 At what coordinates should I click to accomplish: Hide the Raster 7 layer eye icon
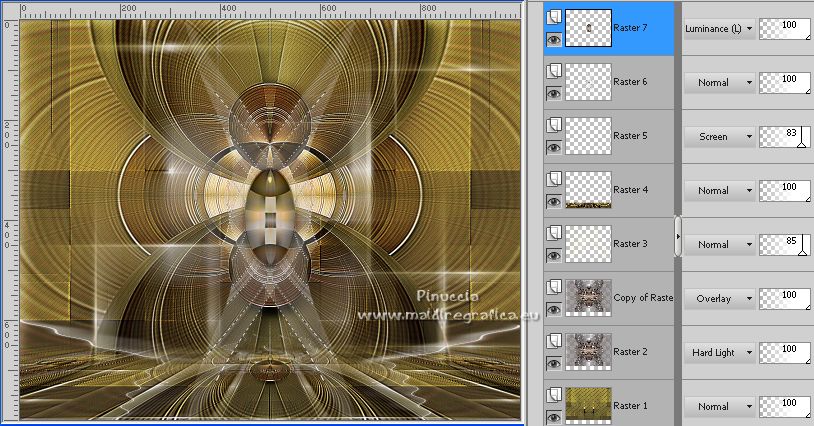tap(554, 39)
